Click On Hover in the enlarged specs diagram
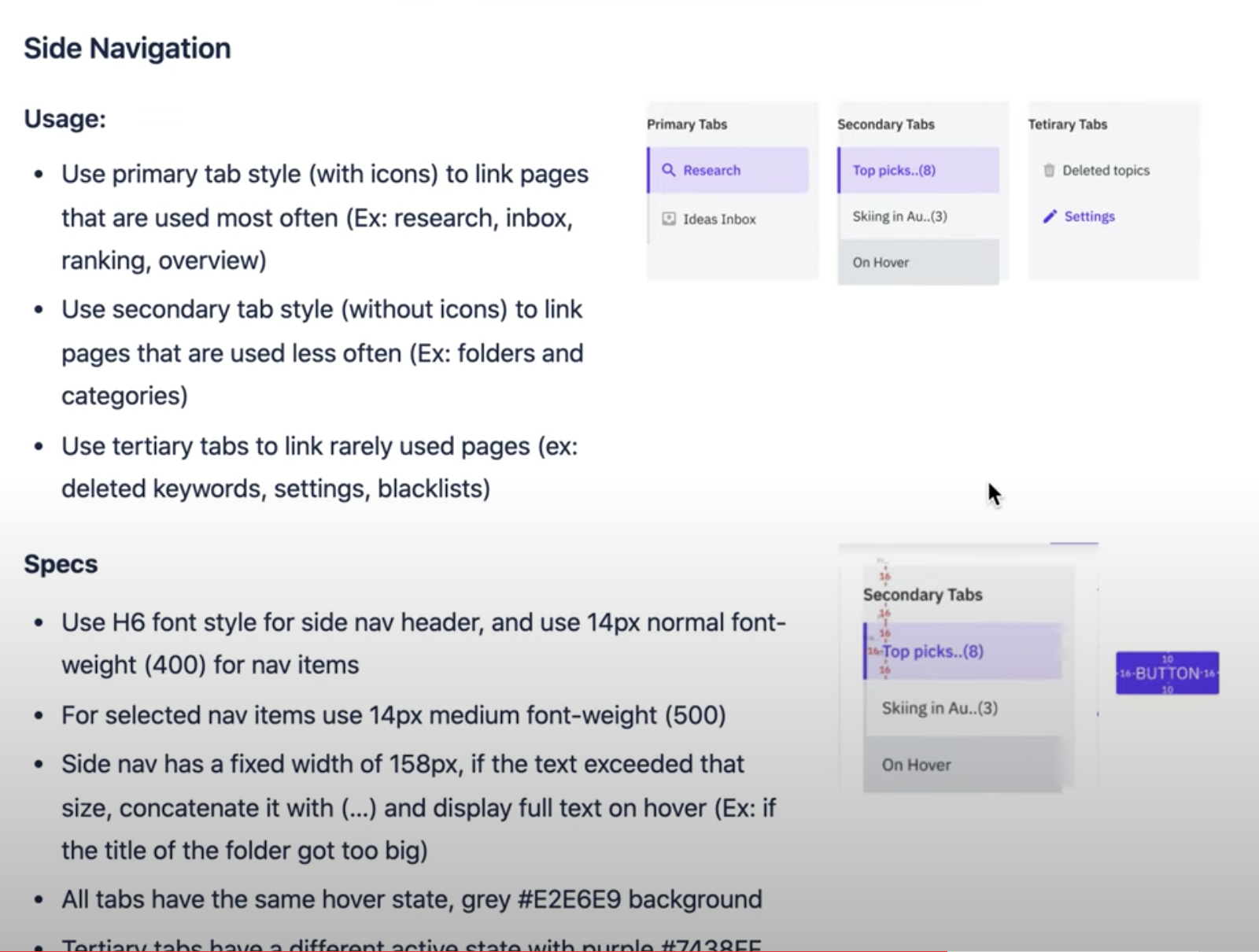 coord(916,765)
